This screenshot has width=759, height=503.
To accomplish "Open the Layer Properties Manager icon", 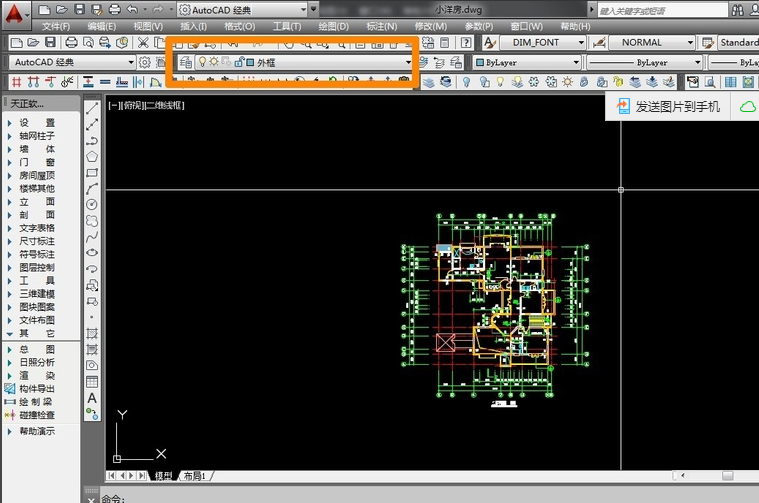I will point(186,62).
